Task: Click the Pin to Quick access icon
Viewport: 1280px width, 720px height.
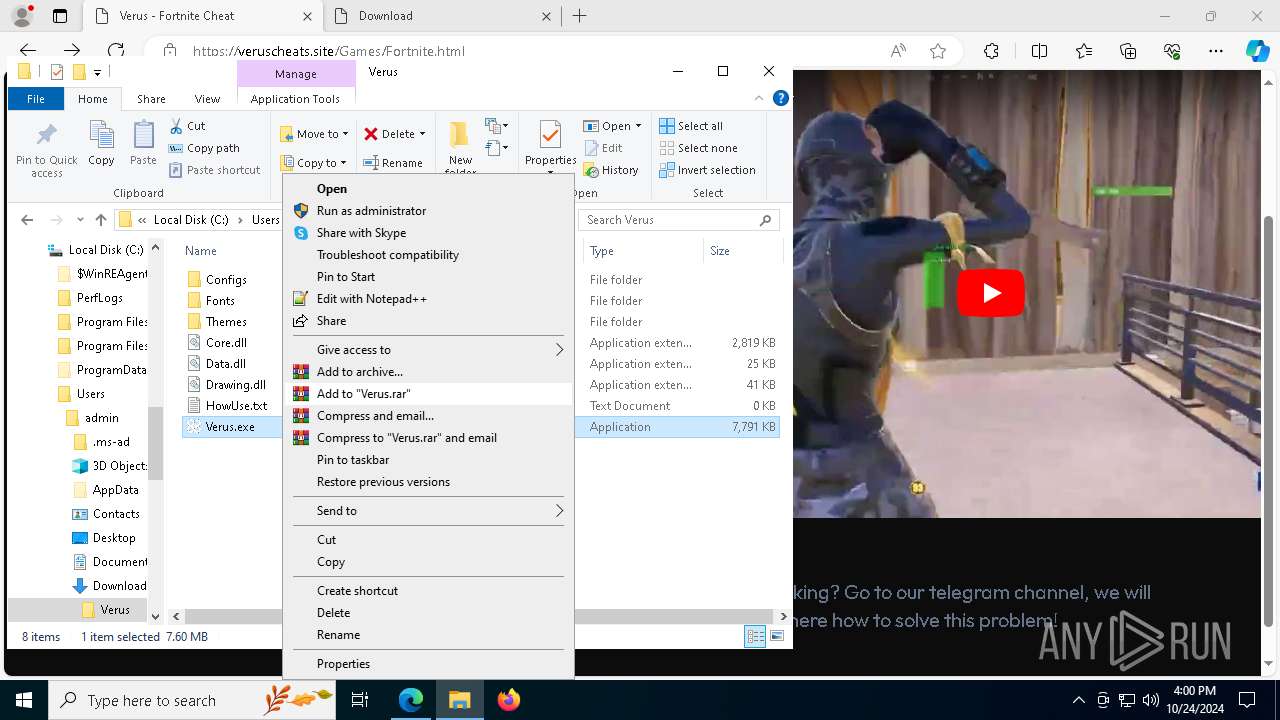Action: click(x=46, y=135)
